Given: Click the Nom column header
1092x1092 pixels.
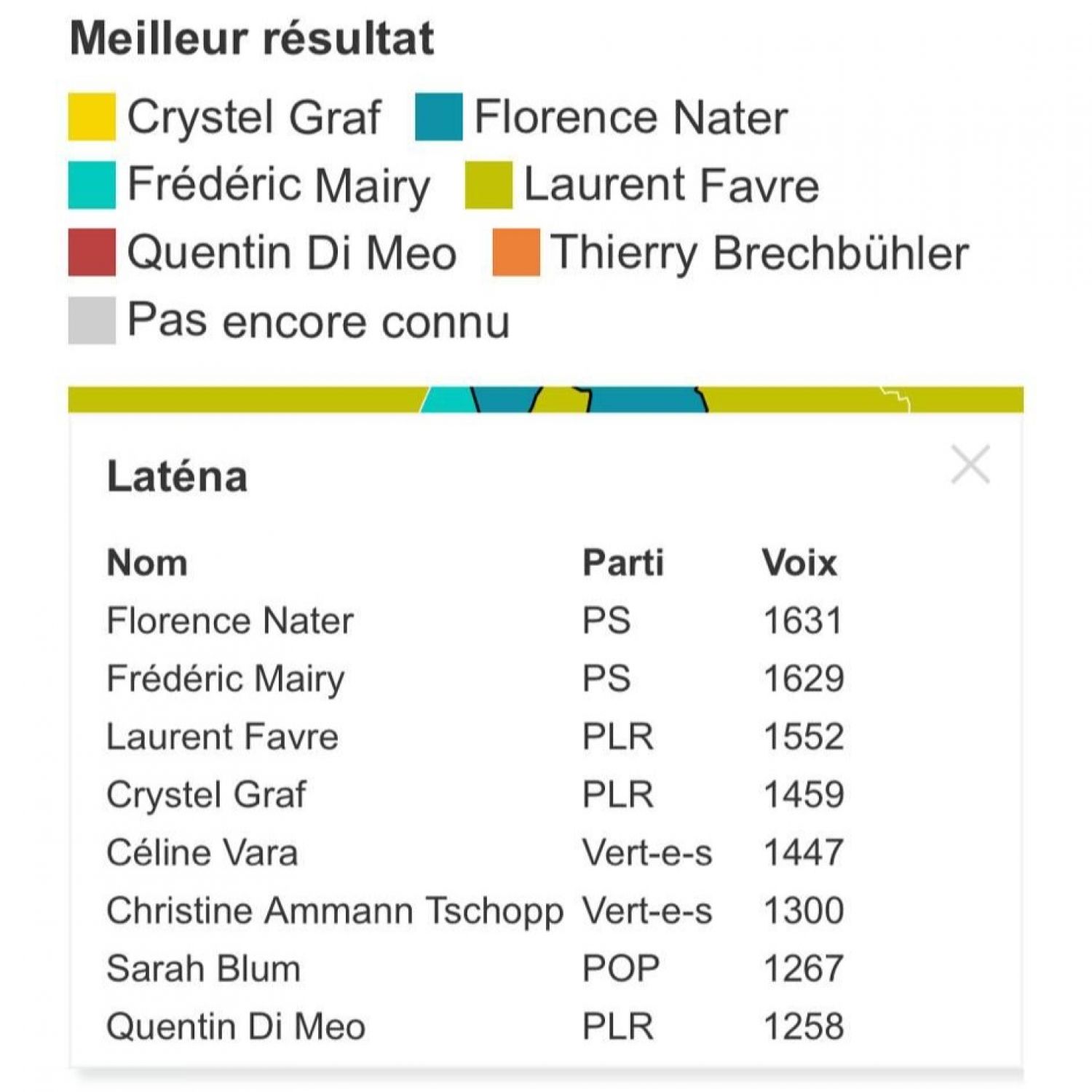Looking at the screenshot, I should [x=147, y=561].
